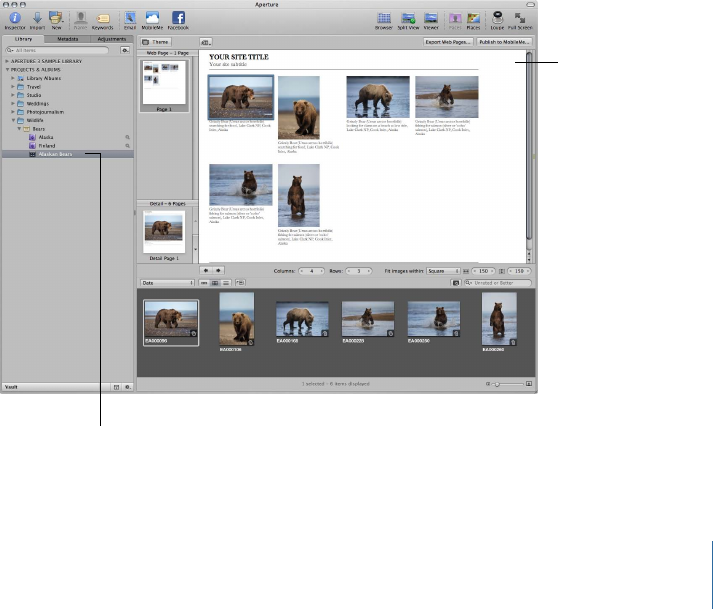Image resolution: width=713 pixels, height=609 pixels.
Task: Expand the Weddings folder
Action: (x=13, y=103)
